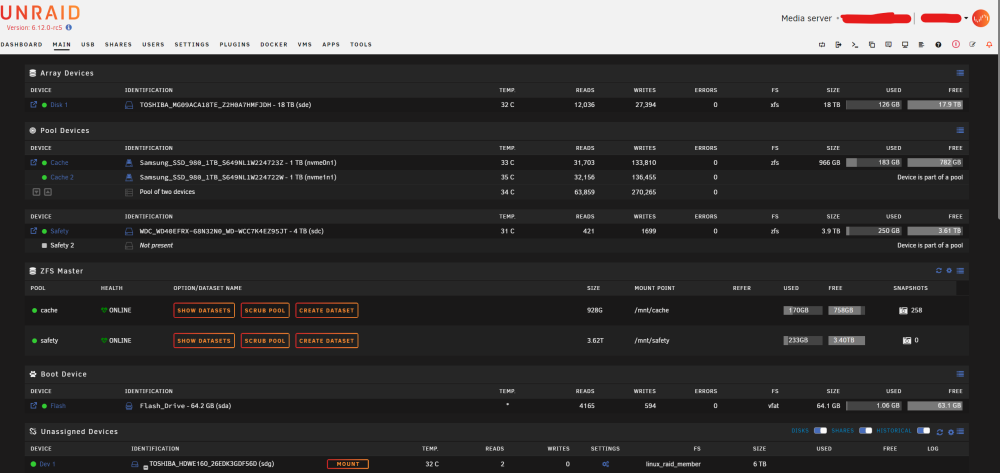Viewport: 1000px width, 473px height.
Task: Select the MAIN tab
Action: [x=62, y=45]
